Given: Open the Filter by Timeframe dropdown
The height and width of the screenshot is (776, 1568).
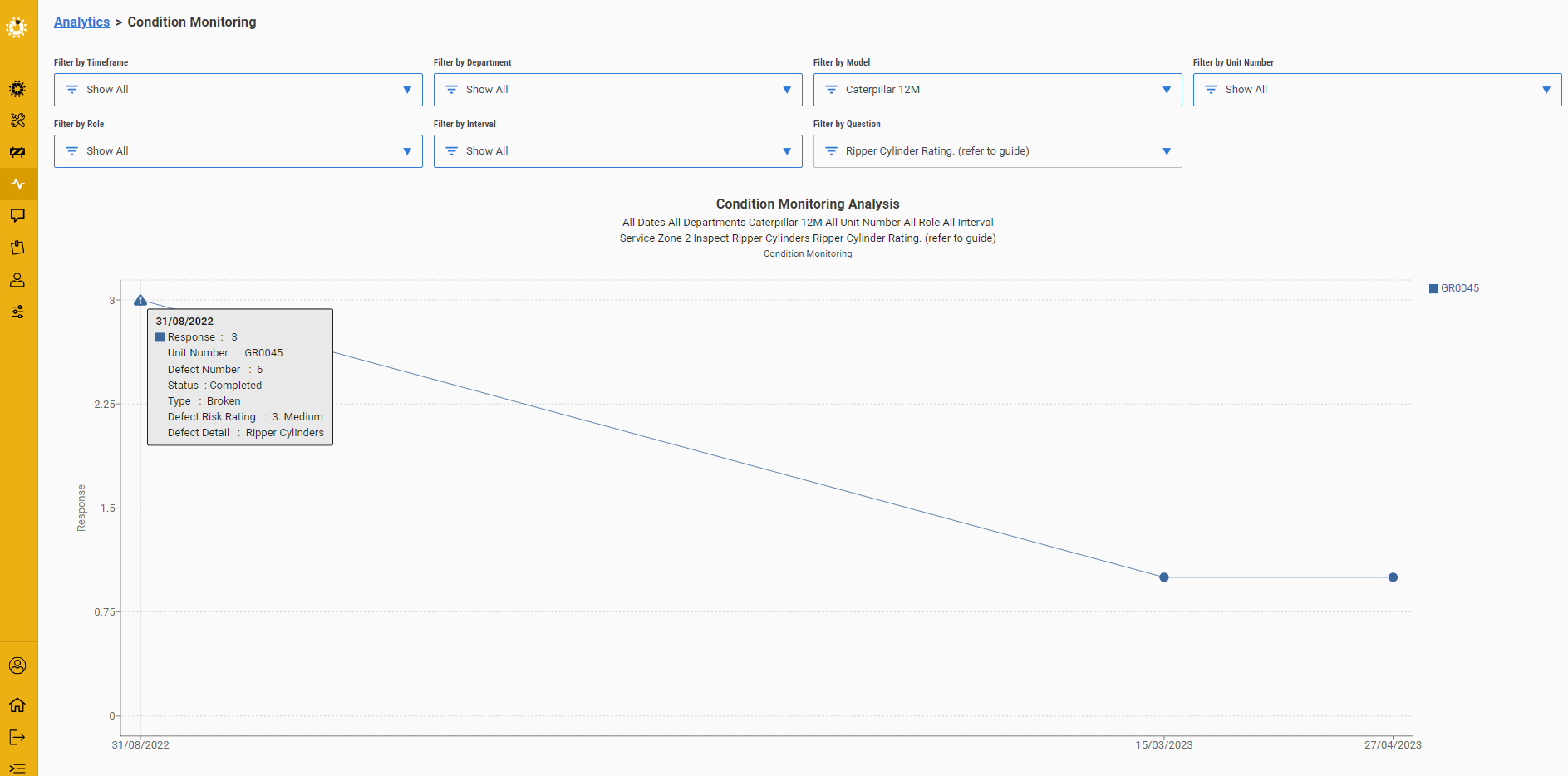Looking at the screenshot, I should [238, 90].
